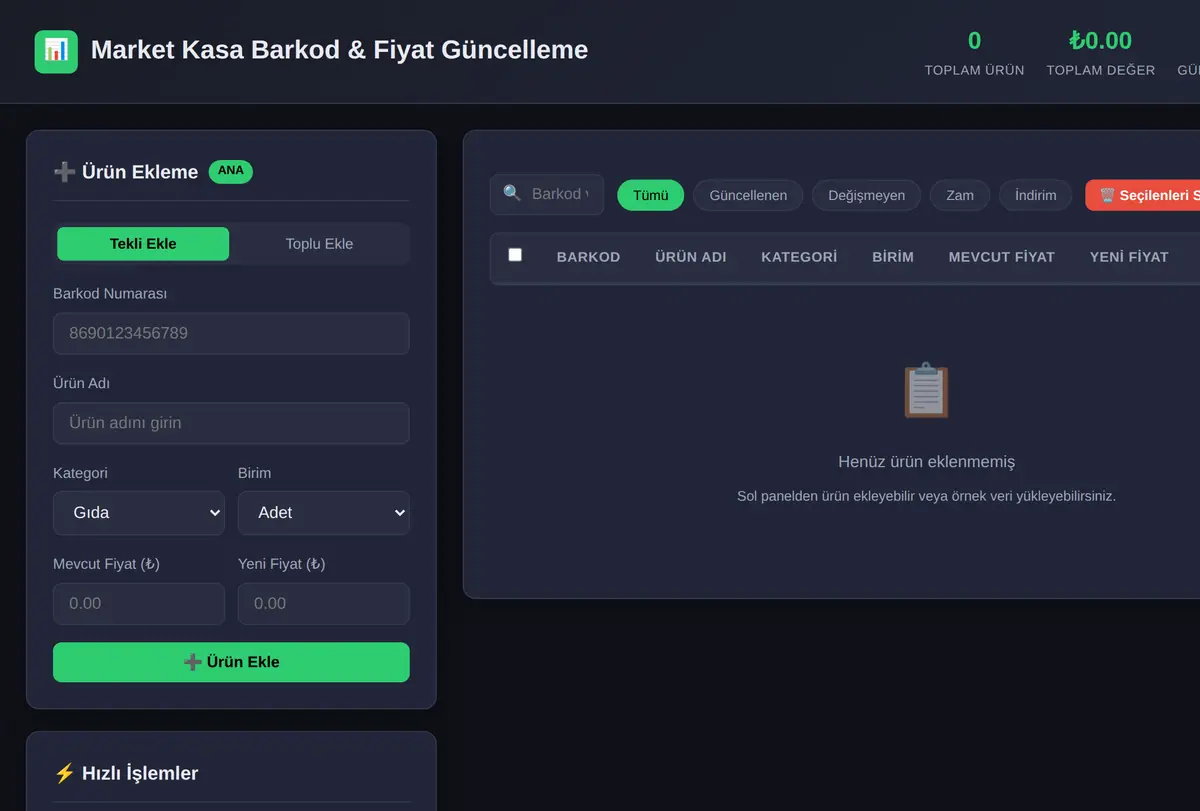Select the Değişmeyen filter
The width and height of the screenshot is (1200, 811).
[866, 195]
